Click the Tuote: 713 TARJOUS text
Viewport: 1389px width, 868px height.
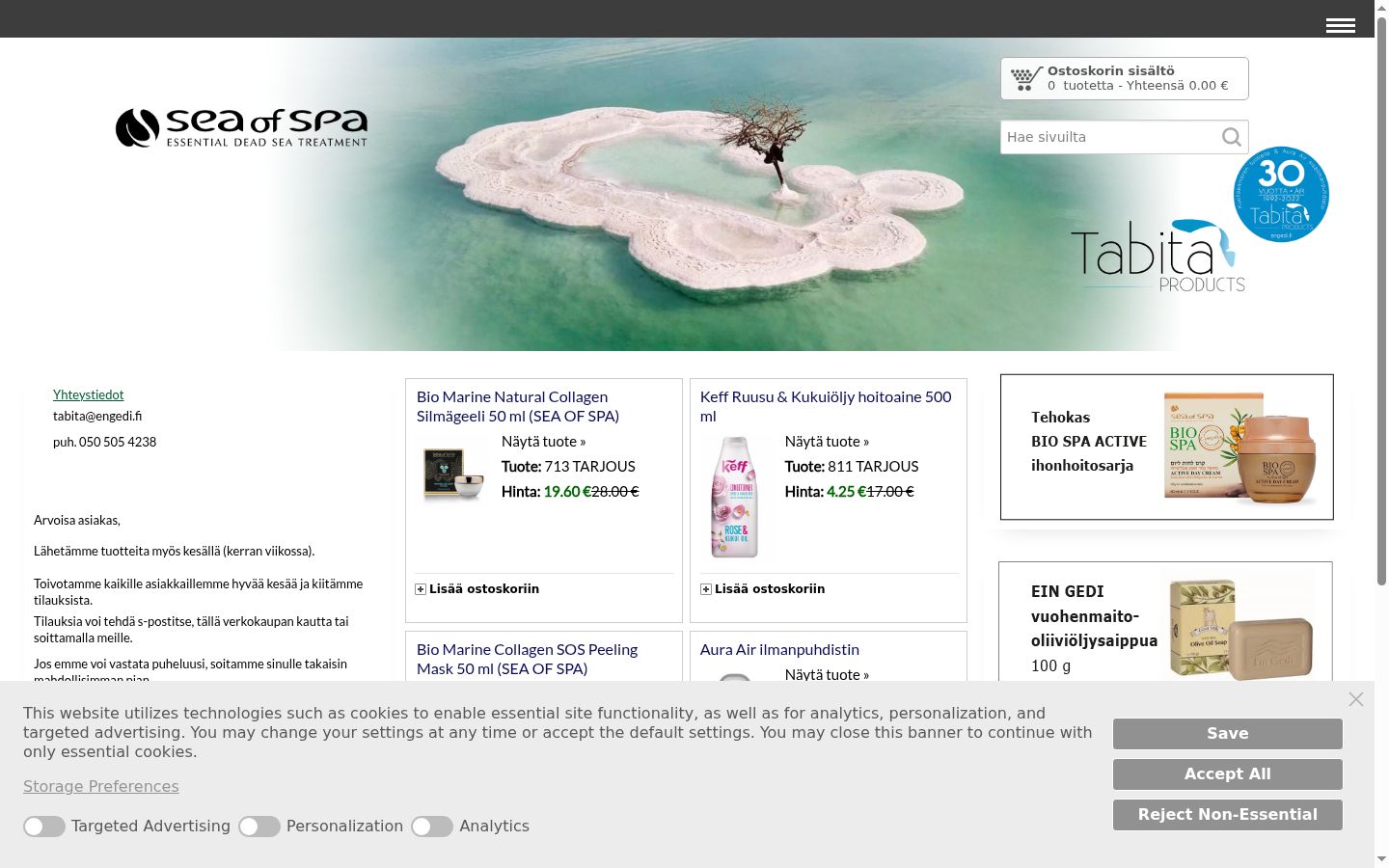[x=568, y=467]
